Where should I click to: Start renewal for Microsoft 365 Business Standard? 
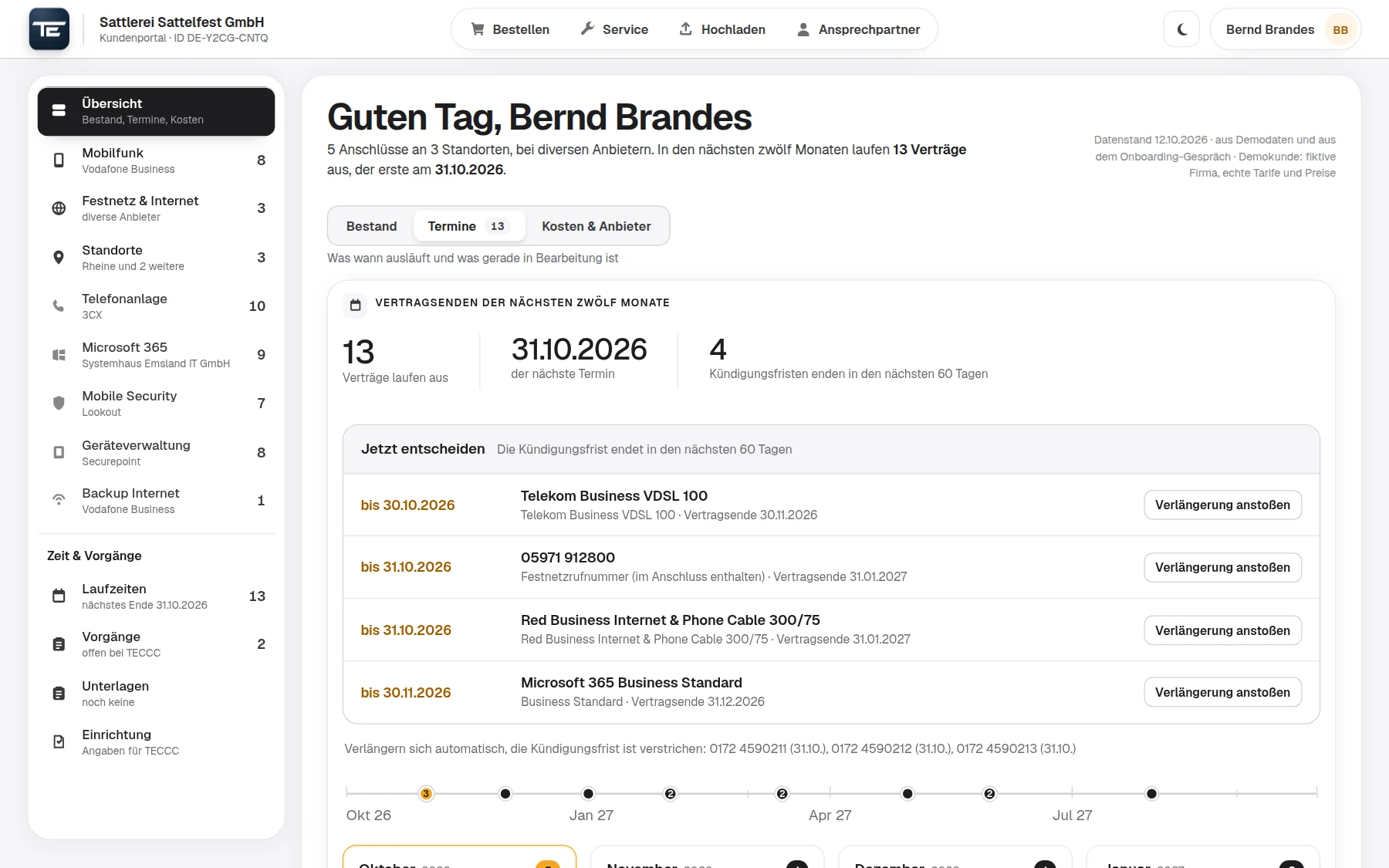point(1222,693)
